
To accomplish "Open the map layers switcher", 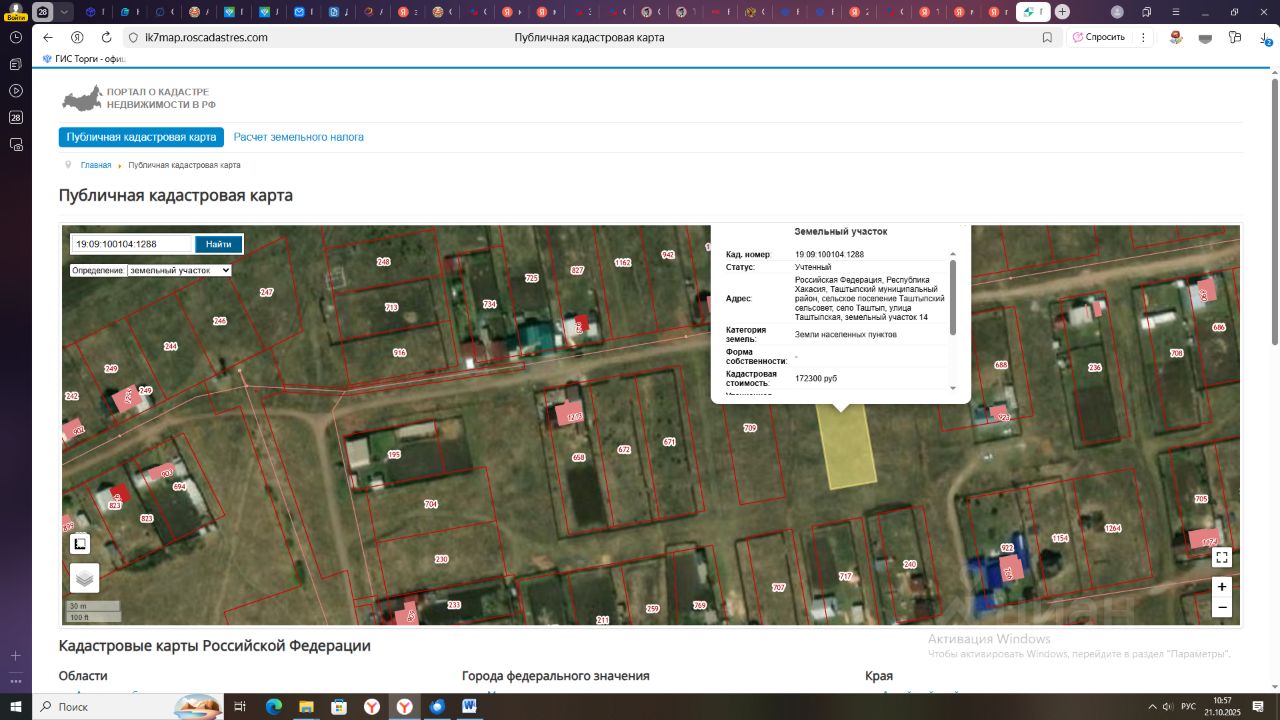I will (85, 577).
